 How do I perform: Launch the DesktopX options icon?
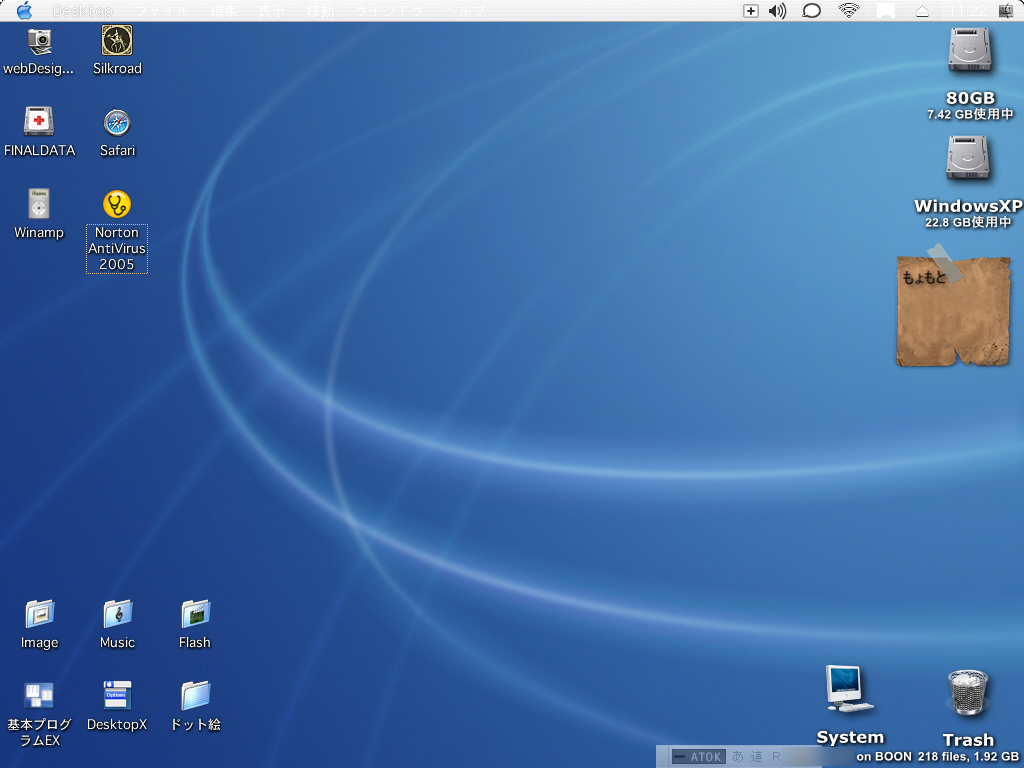117,696
